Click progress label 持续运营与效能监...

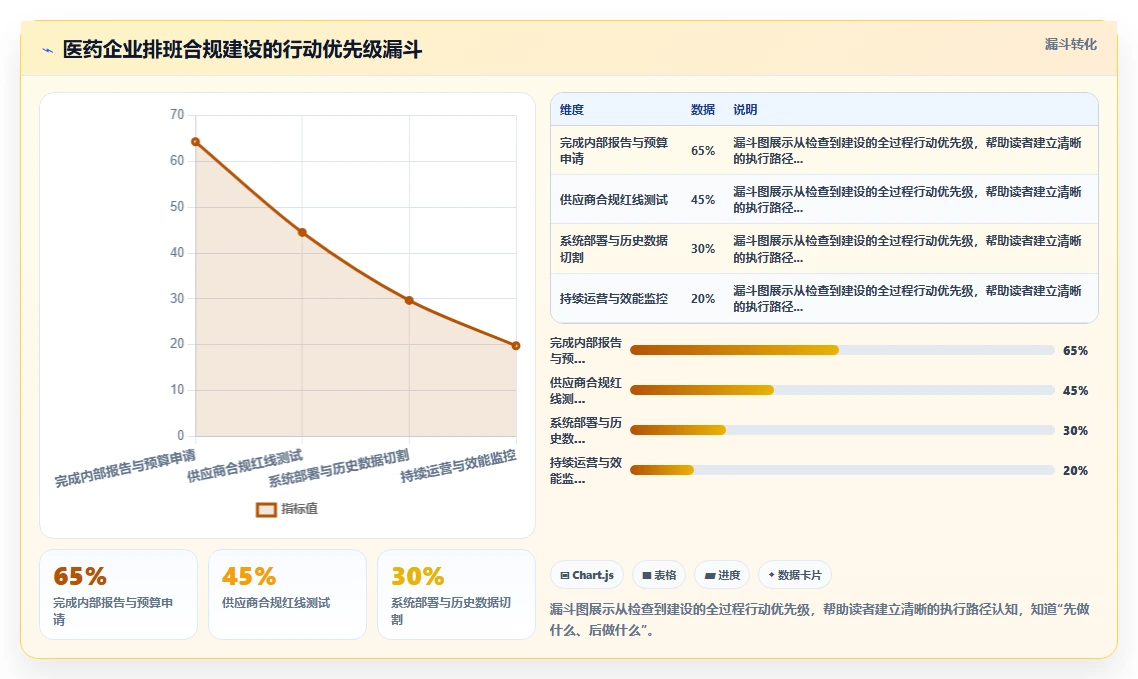pos(586,470)
